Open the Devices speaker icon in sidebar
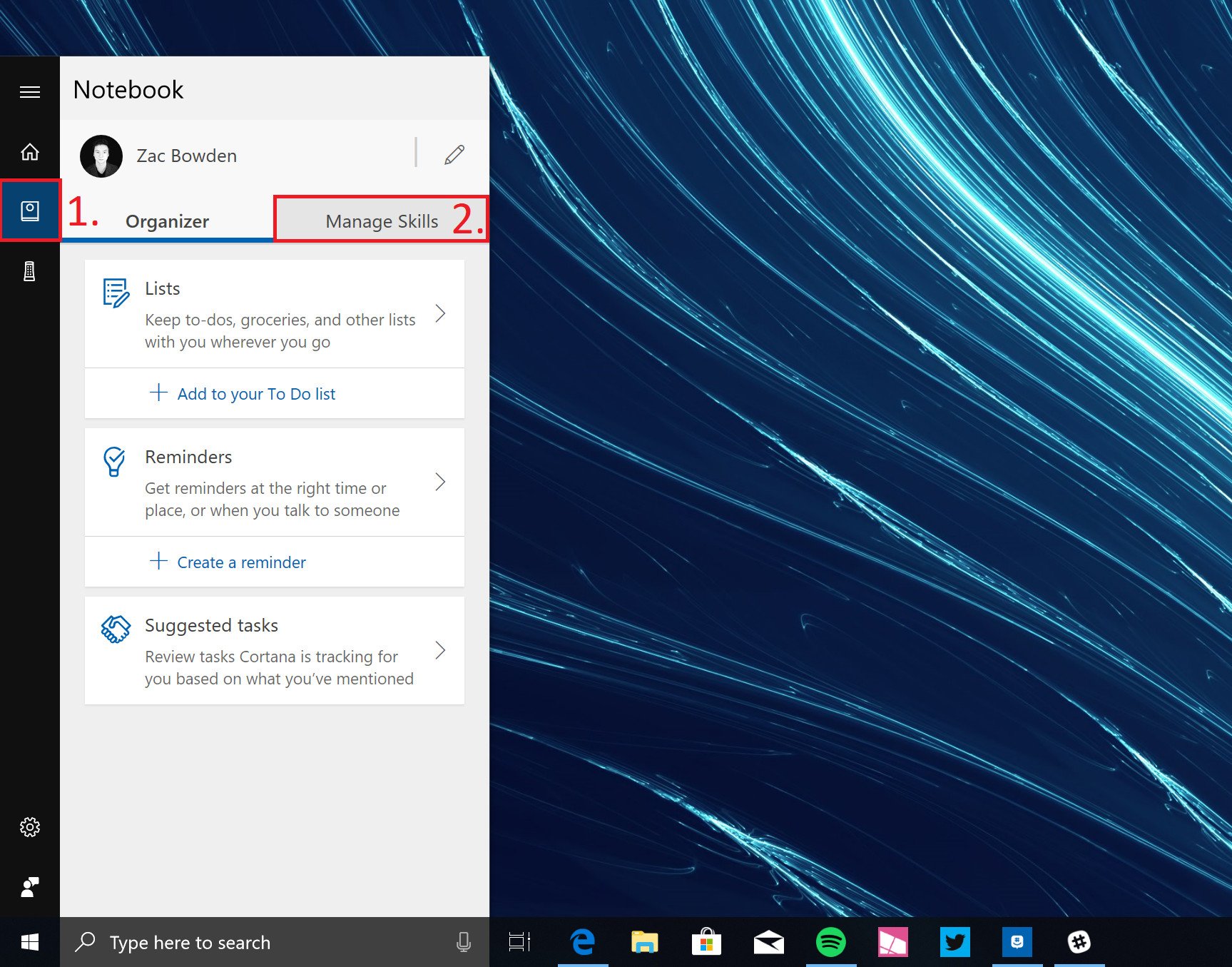This screenshot has width=1232, height=967. click(x=30, y=271)
